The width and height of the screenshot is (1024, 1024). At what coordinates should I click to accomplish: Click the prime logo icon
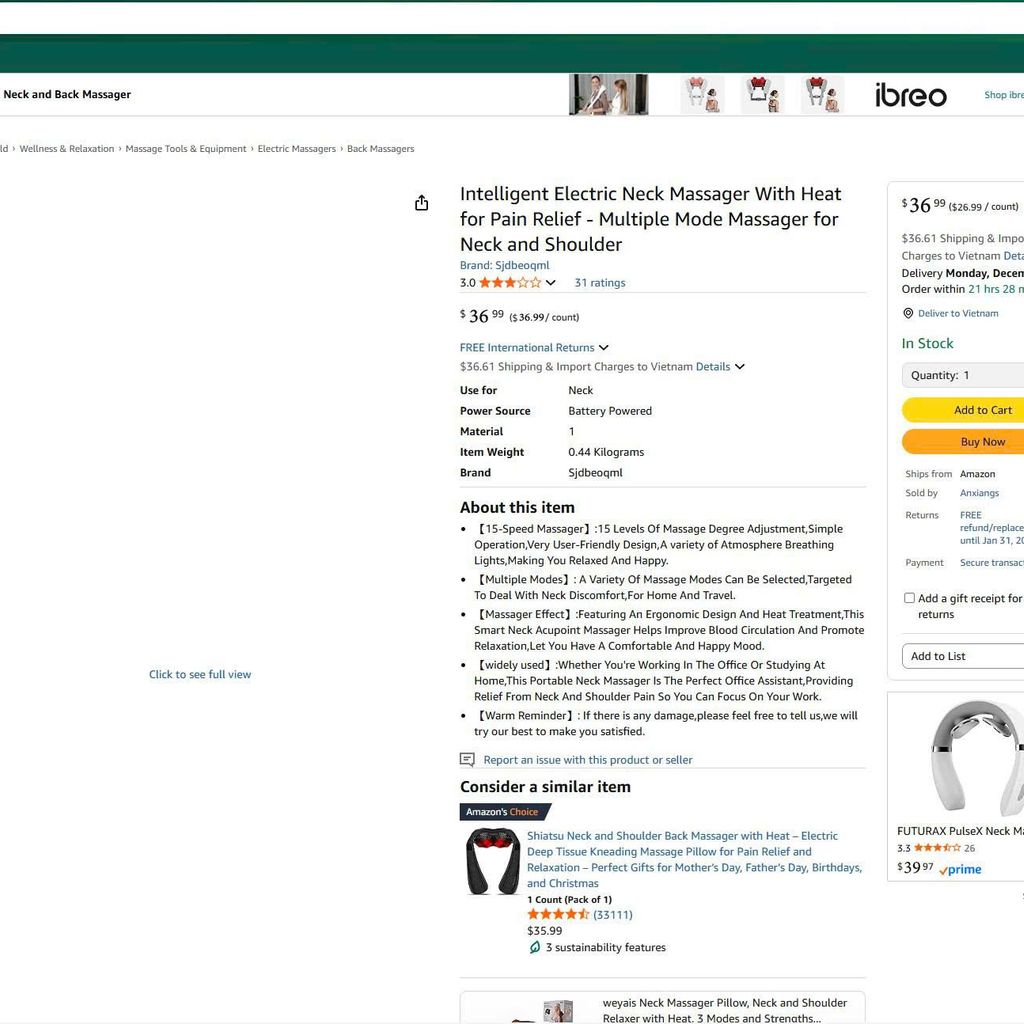[960, 869]
